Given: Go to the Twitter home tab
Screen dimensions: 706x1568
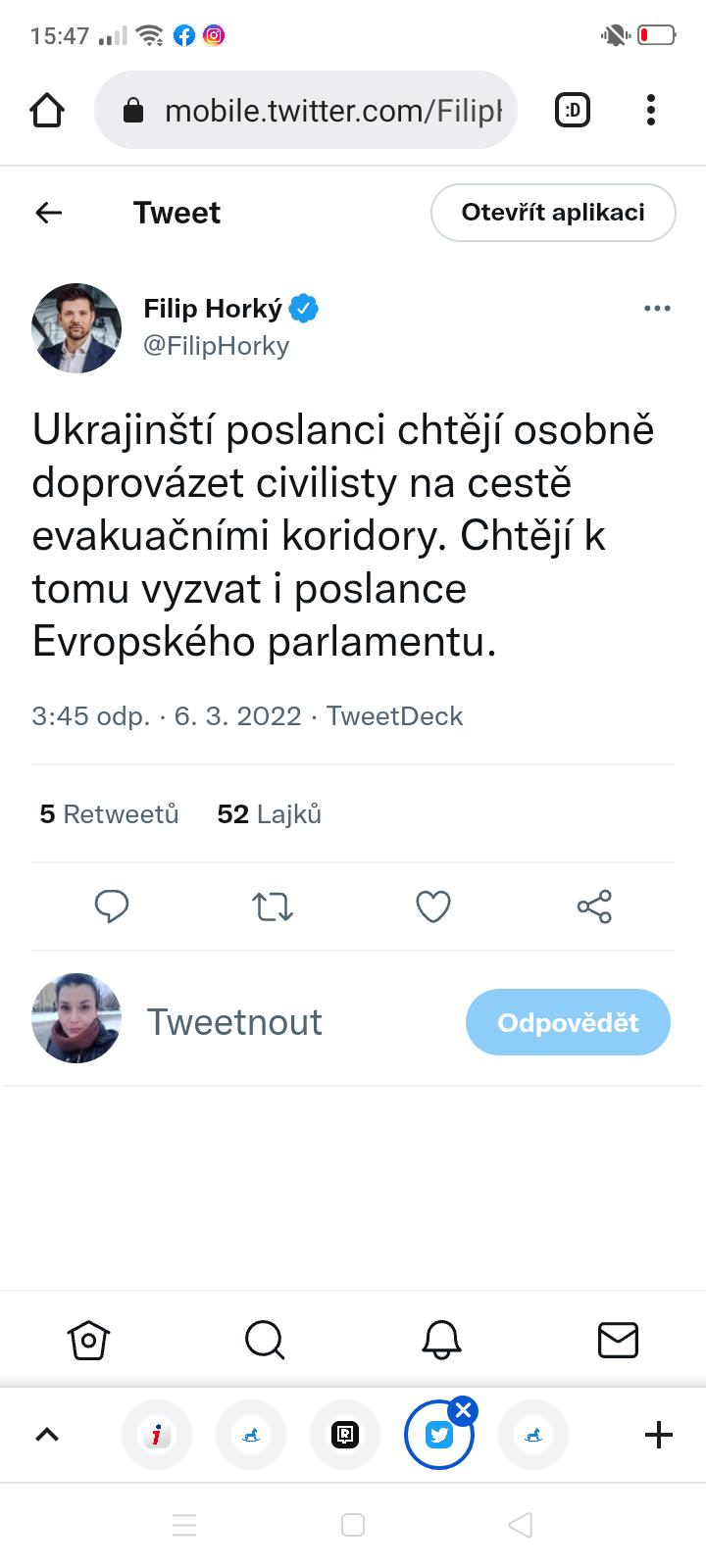Looking at the screenshot, I should (88, 1340).
